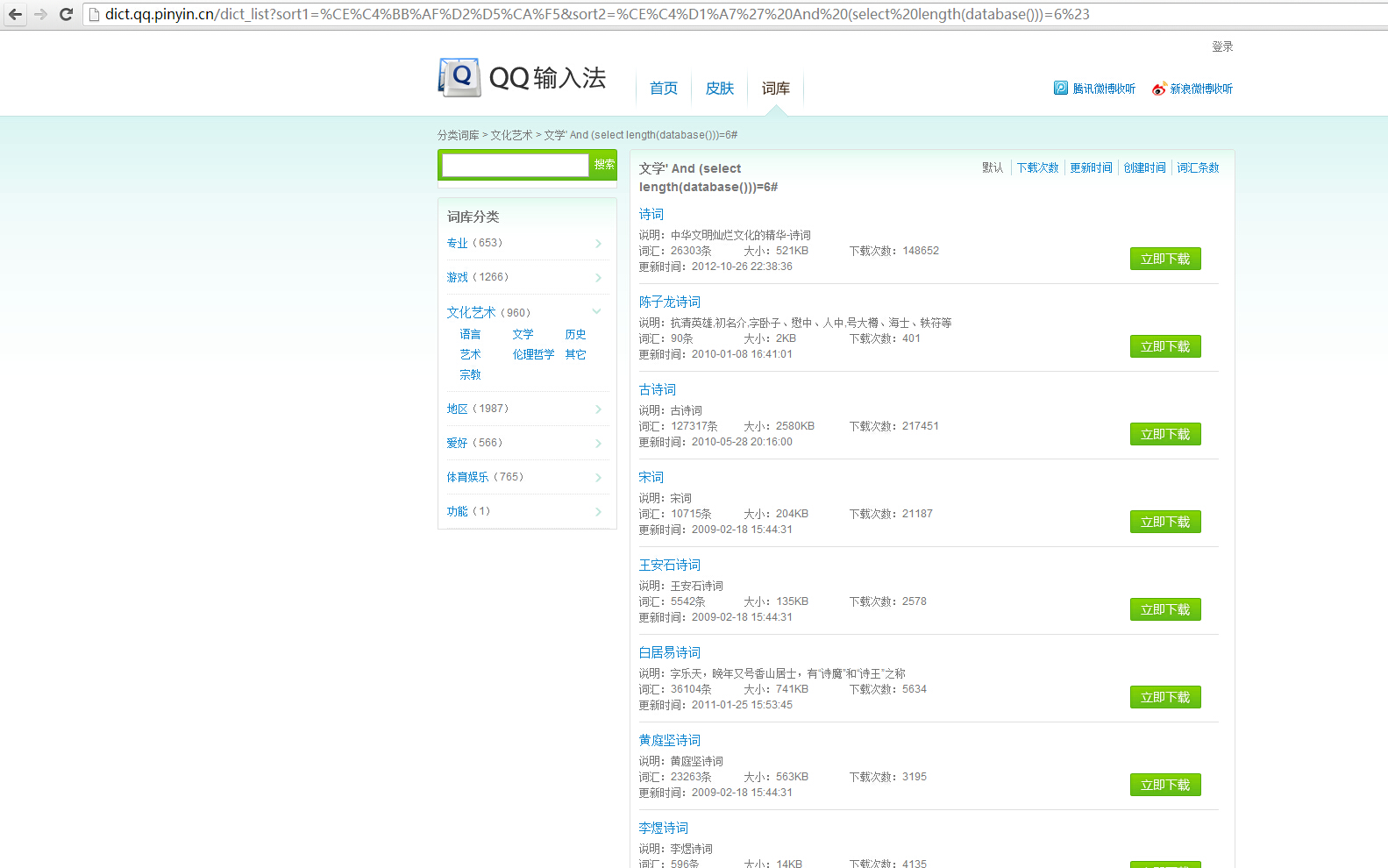This screenshot has width=1388, height=868.
Task: Open the 宋词 dictionary title
Action: 651,477
